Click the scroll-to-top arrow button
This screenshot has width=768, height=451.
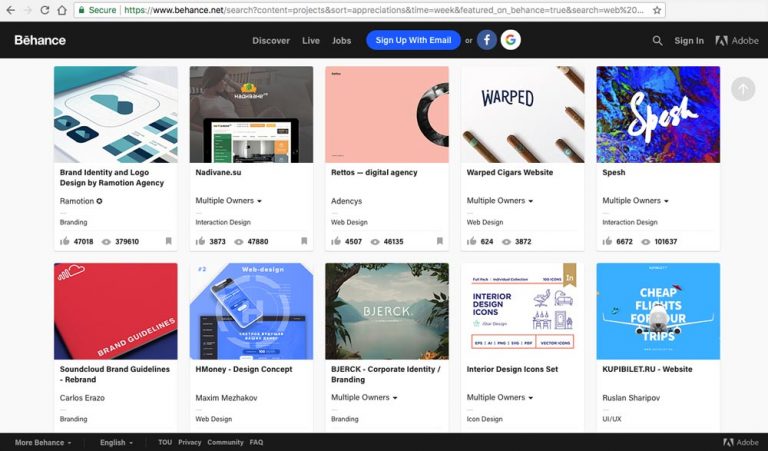pyautogui.click(x=742, y=89)
